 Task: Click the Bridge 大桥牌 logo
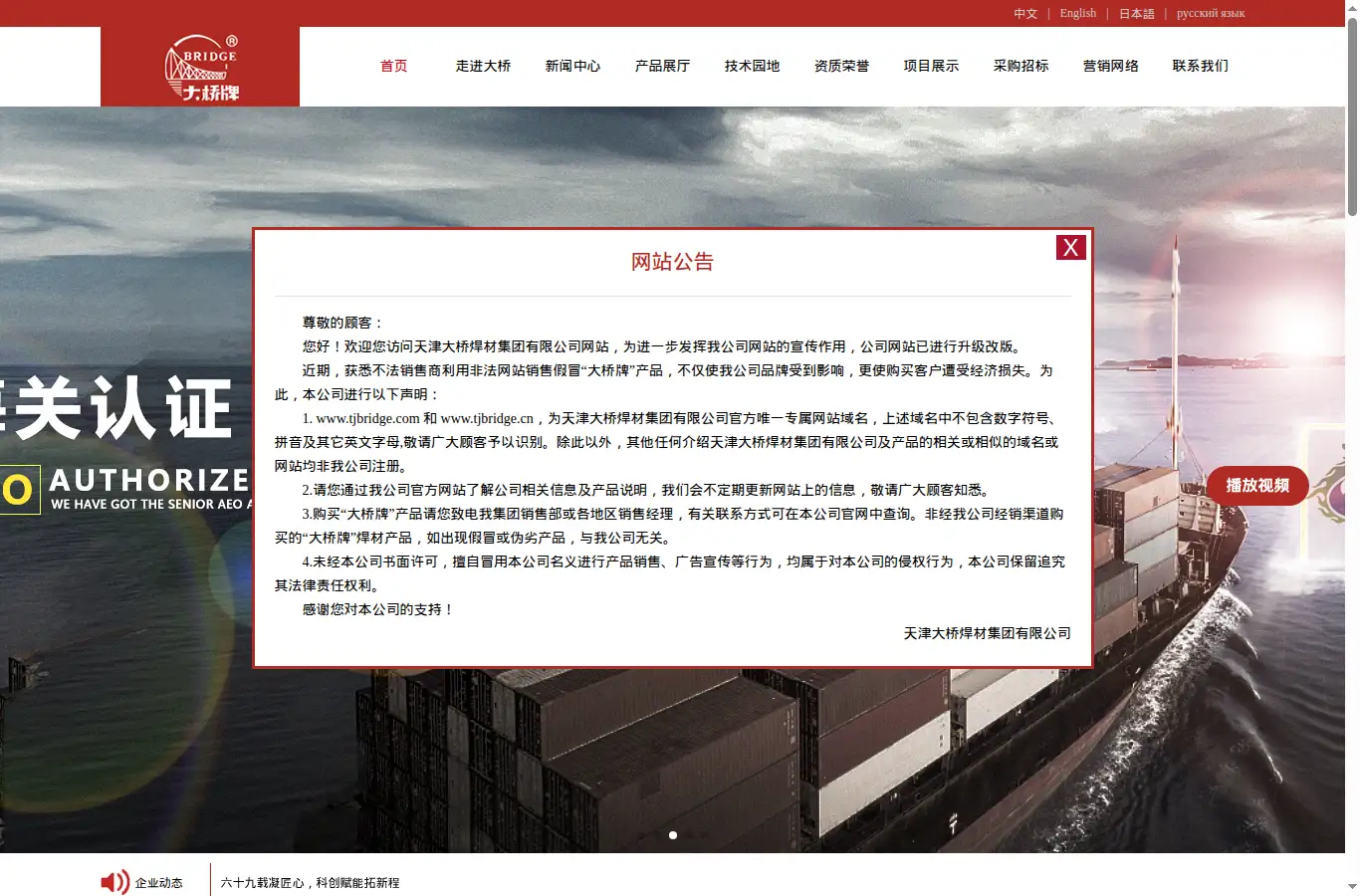[202, 68]
